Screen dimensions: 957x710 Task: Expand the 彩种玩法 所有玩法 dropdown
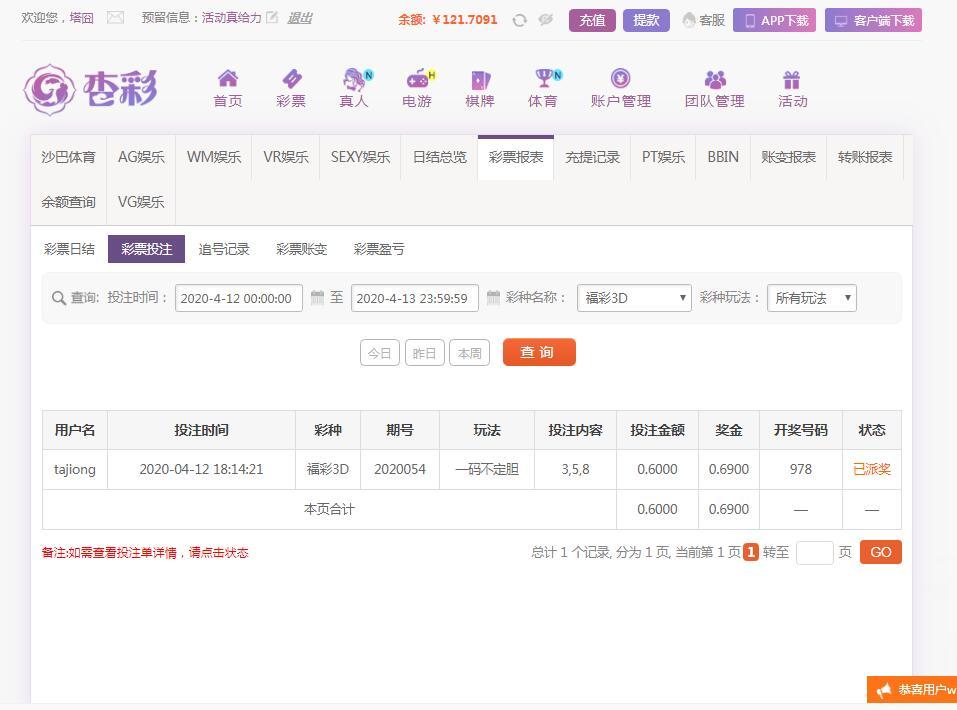tap(811, 298)
